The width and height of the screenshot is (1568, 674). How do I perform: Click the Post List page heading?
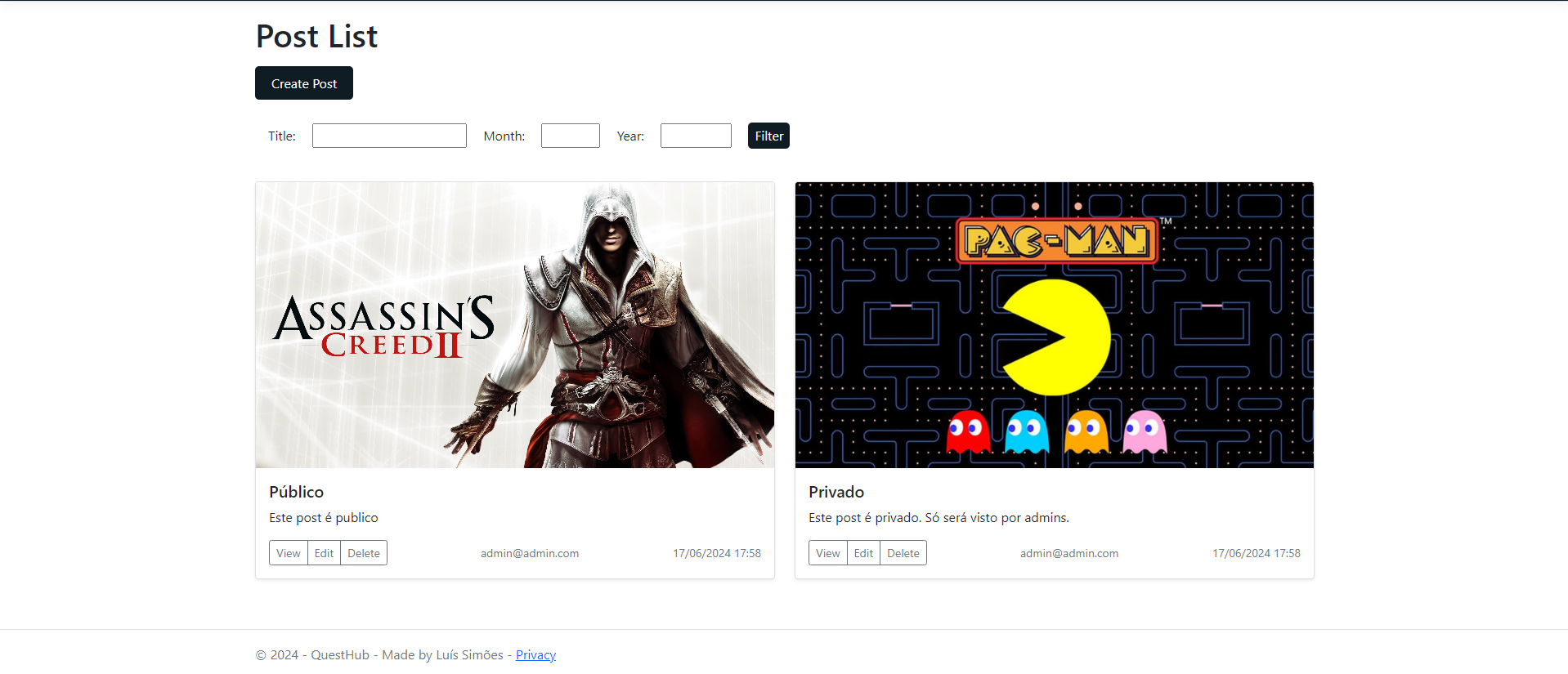pos(316,37)
